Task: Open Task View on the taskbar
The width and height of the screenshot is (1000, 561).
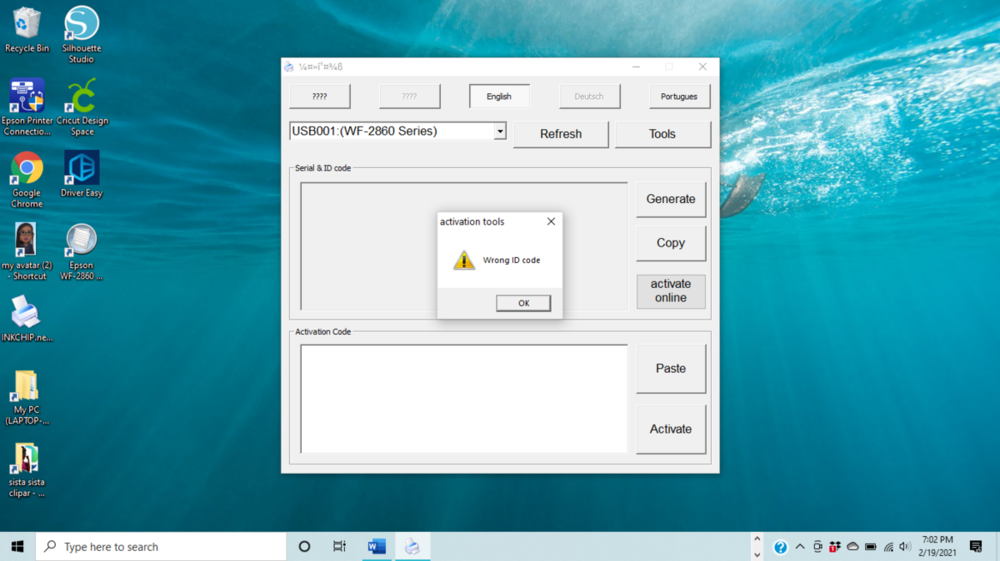Action: (339, 546)
